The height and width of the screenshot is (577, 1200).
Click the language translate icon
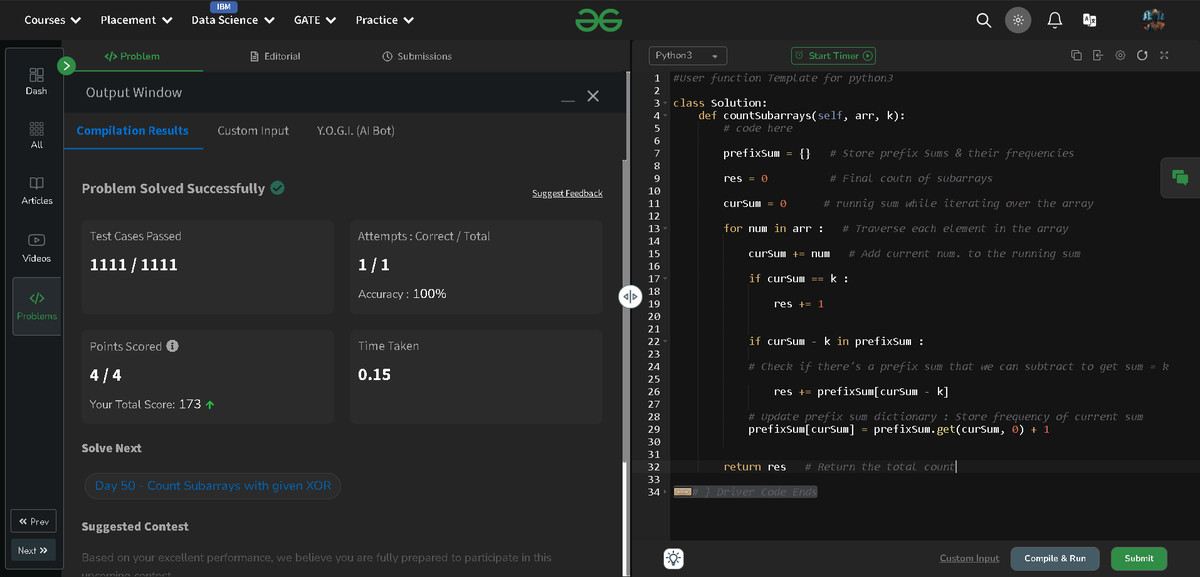click(x=1089, y=20)
